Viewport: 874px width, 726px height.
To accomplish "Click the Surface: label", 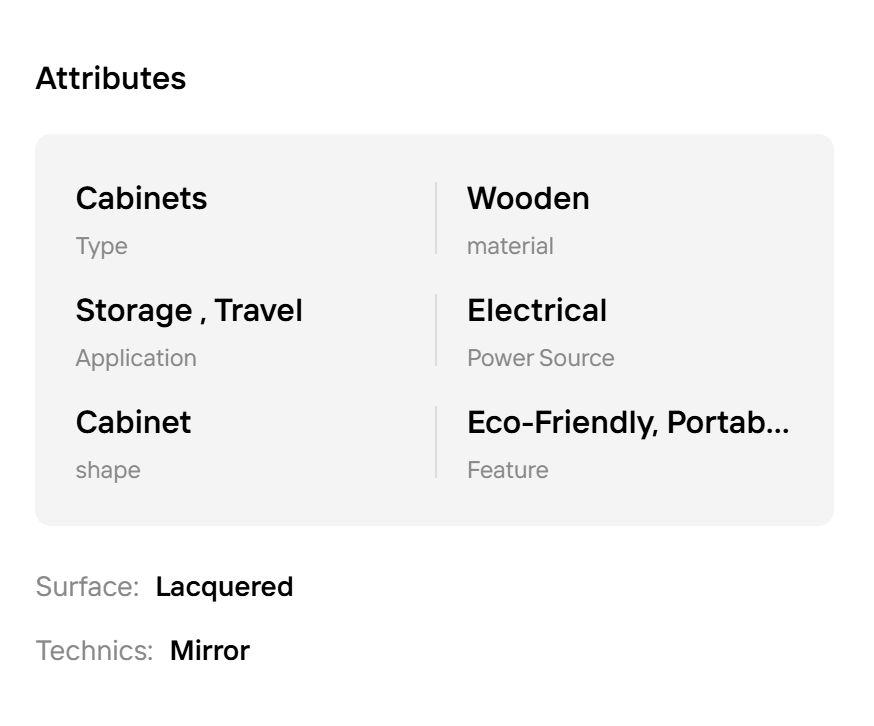I will tap(87, 586).
